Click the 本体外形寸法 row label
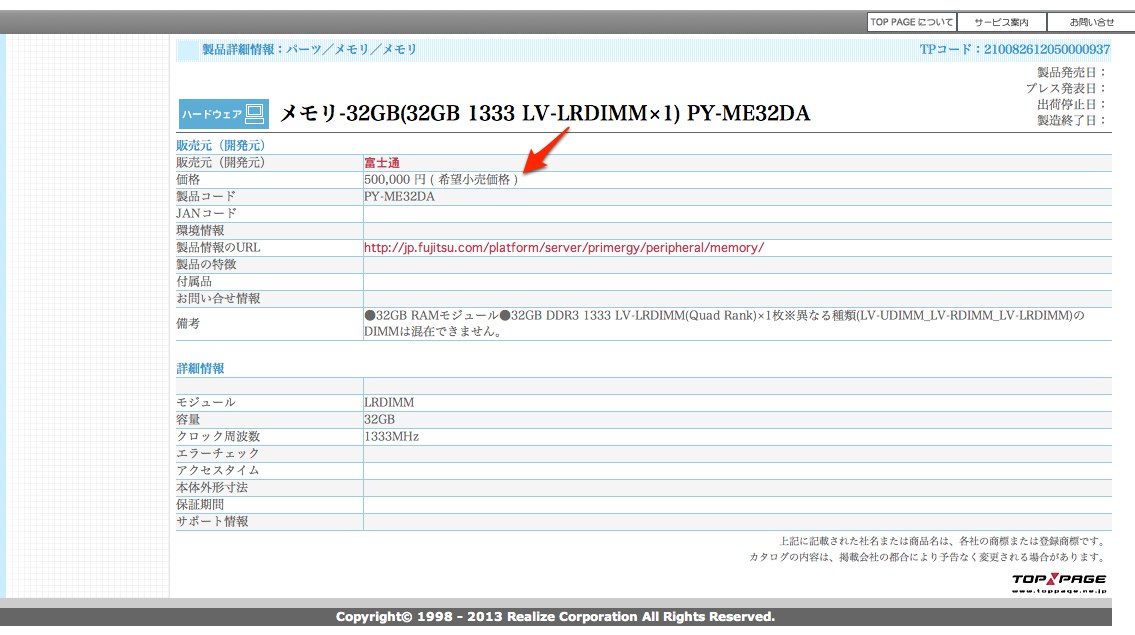1135x635 pixels. click(x=212, y=488)
